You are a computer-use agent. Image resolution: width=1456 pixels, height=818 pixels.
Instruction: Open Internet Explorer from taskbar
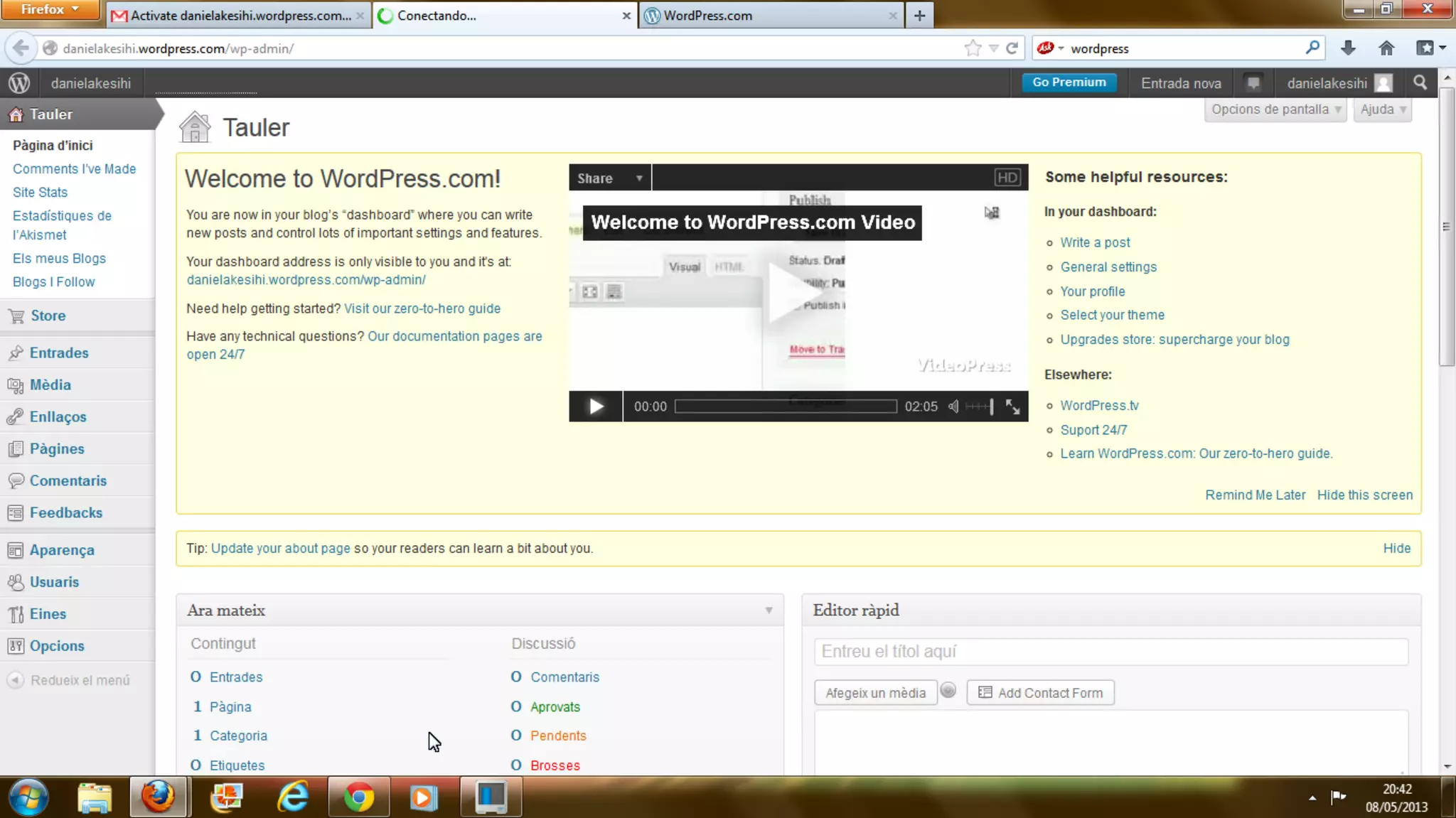point(293,797)
